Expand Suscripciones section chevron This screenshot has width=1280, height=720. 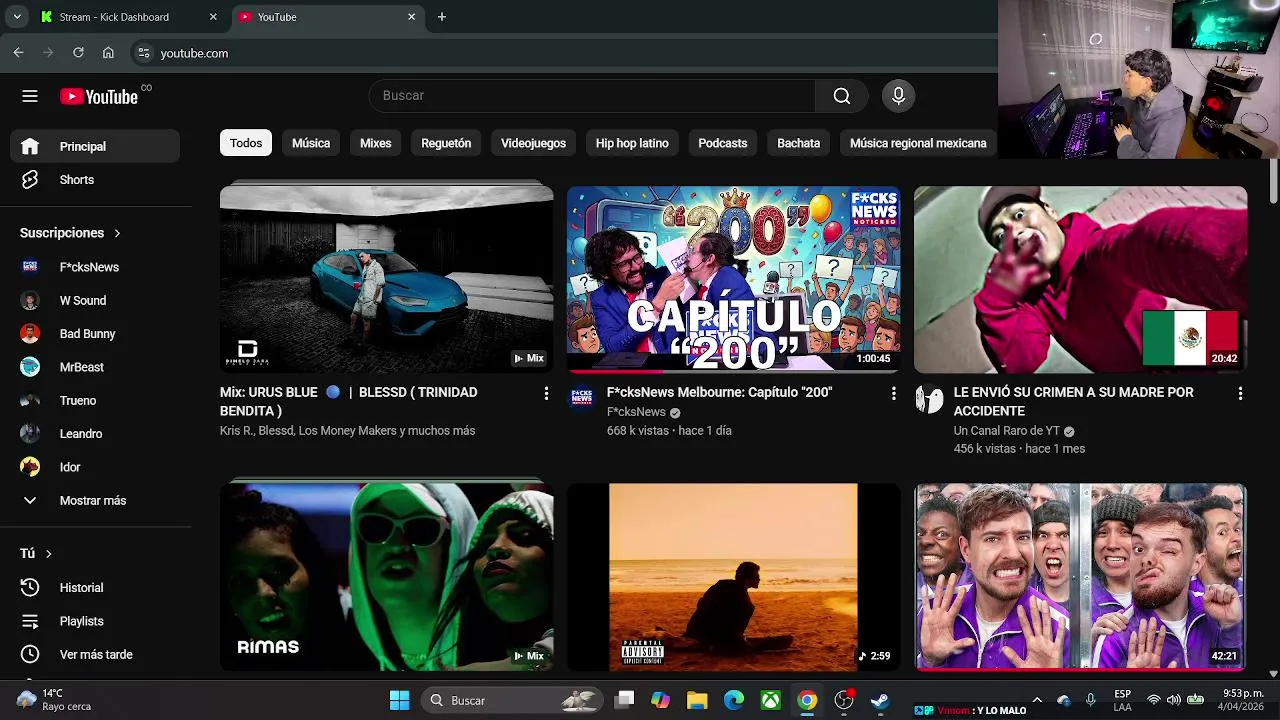point(117,233)
